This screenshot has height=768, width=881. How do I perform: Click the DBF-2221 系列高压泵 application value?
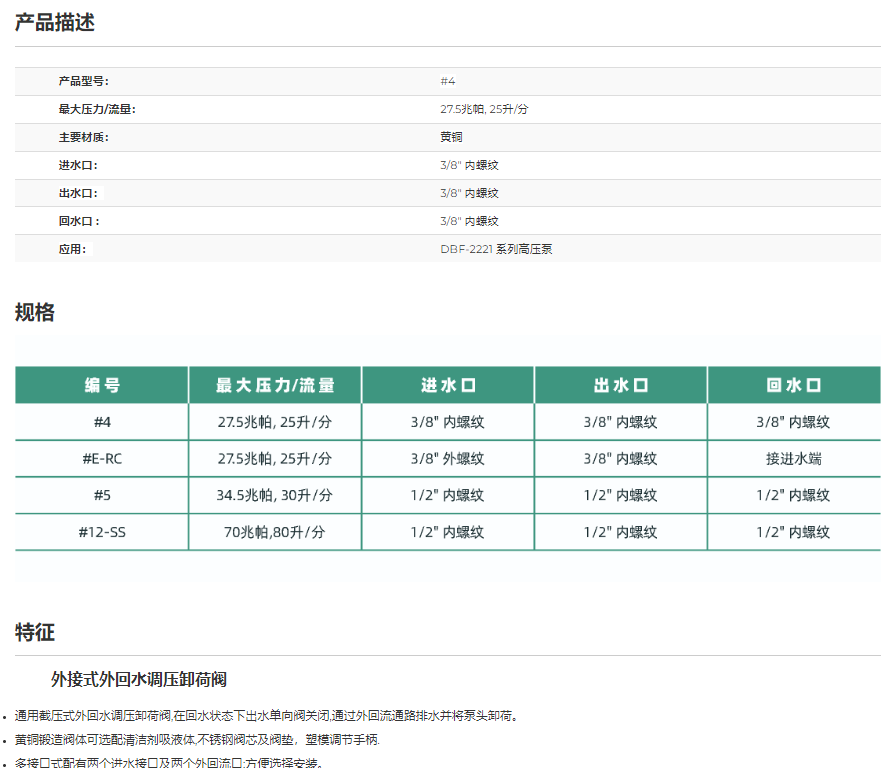click(x=496, y=249)
